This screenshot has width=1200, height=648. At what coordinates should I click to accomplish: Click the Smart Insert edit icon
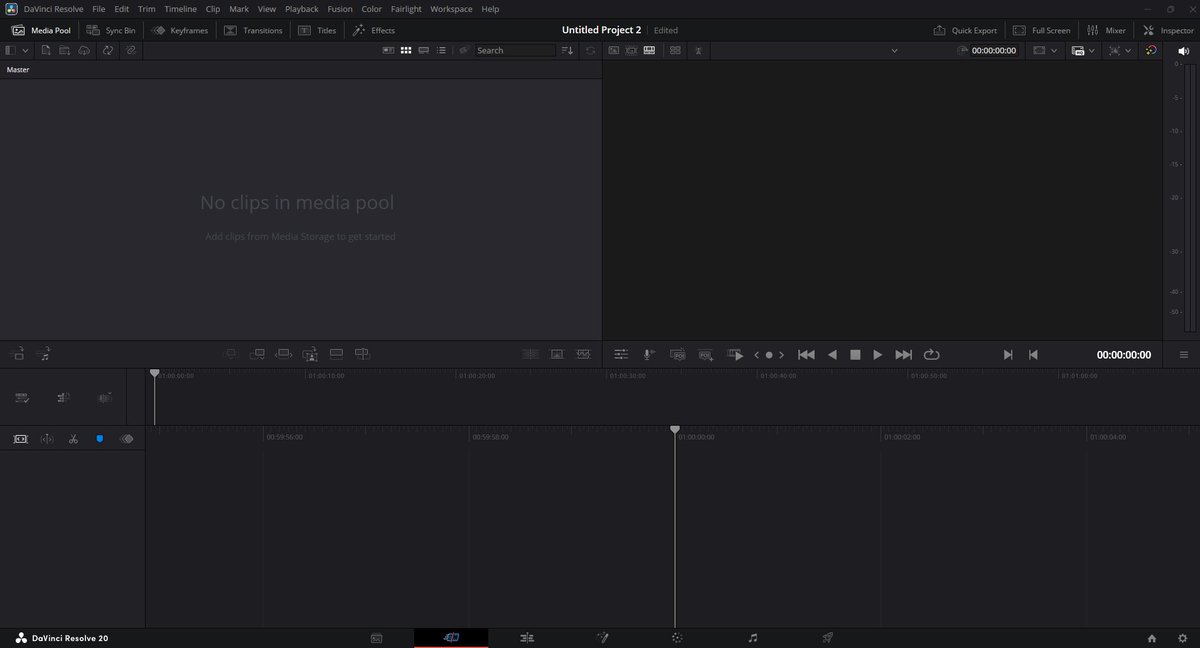click(231, 354)
